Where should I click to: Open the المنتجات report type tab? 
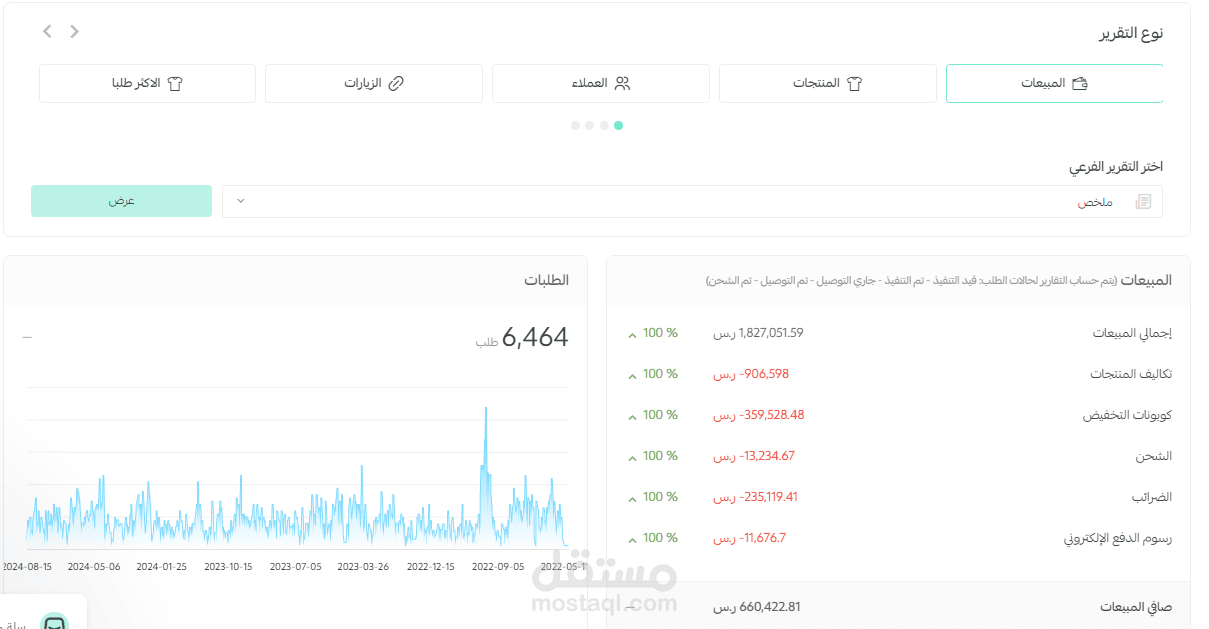[x=827, y=83]
